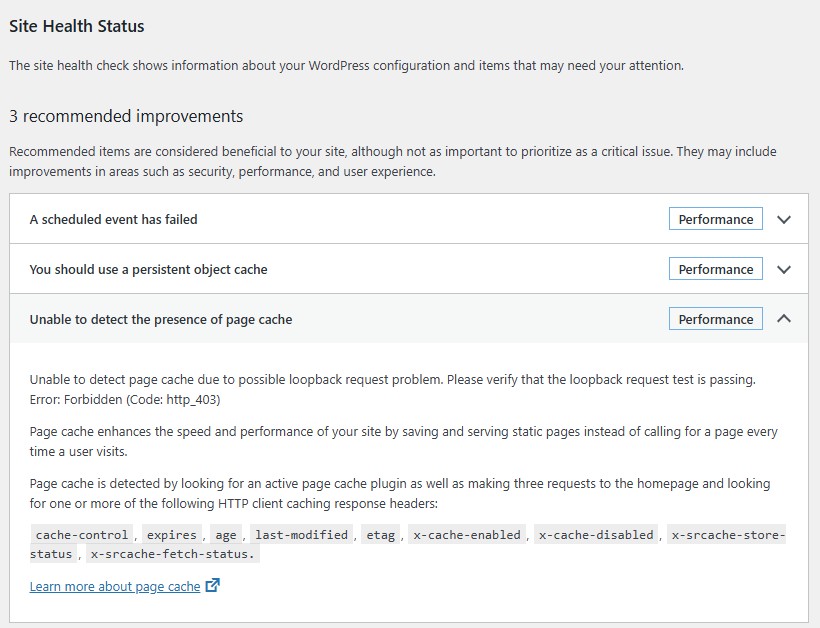820x628 pixels.
Task: Click the expires header code tag
Action: (171, 535)
